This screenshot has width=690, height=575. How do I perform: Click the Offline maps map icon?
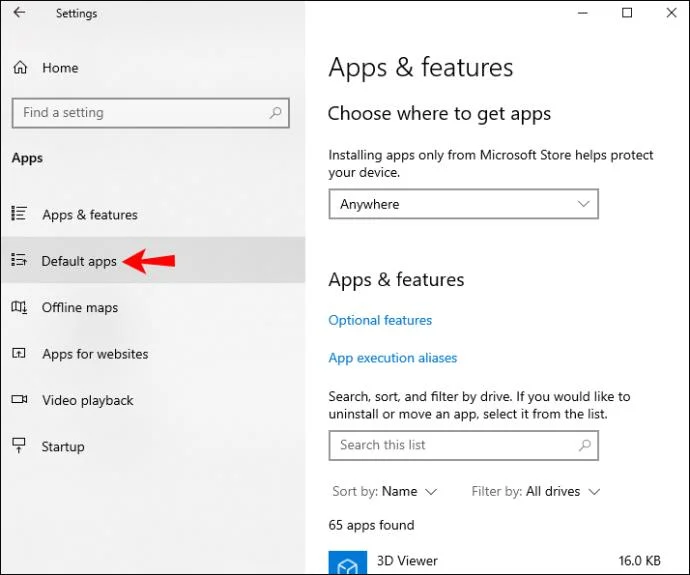[19, 307]
